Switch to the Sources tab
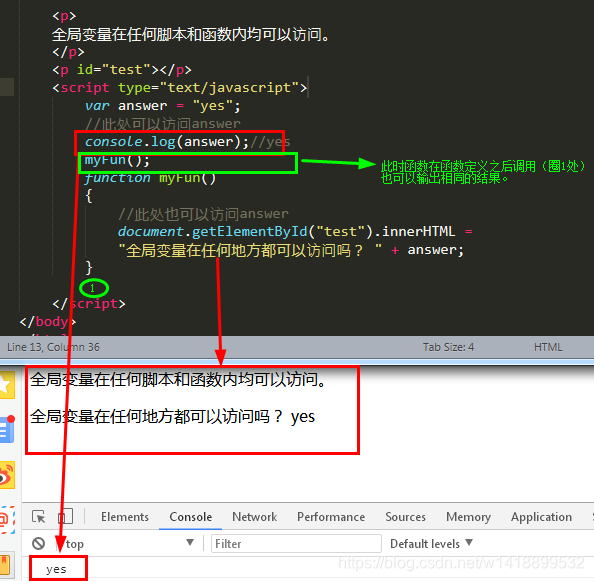The width and height of the screenshot is (594, 581). pyautogui.click(x=405, y=517)
